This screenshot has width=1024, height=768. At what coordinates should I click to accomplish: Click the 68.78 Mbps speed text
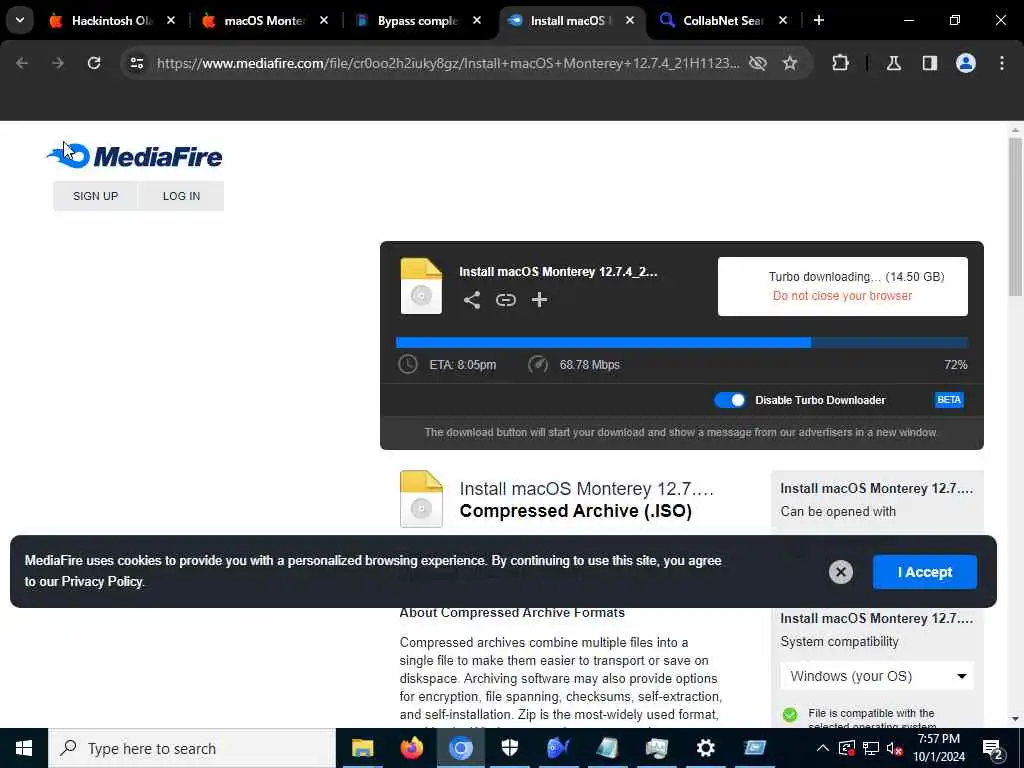[x=589, y=364]
